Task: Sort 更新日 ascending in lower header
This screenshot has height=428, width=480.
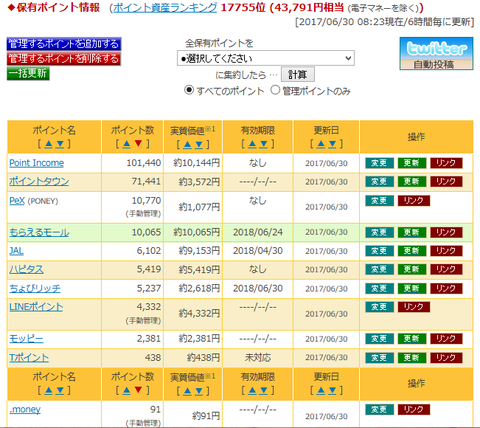Action: click(x=321, y=390)
